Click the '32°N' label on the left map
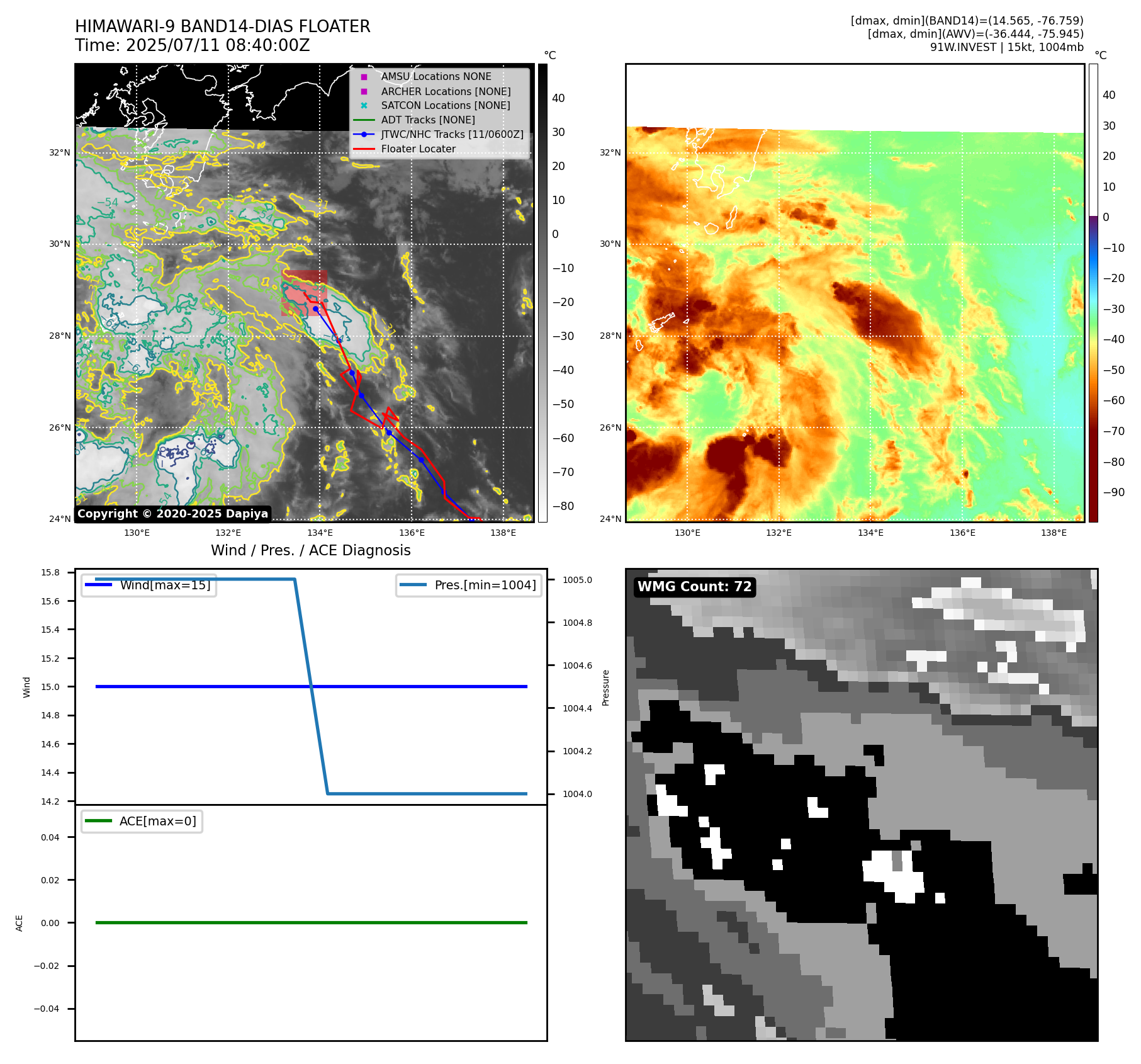 60,152
